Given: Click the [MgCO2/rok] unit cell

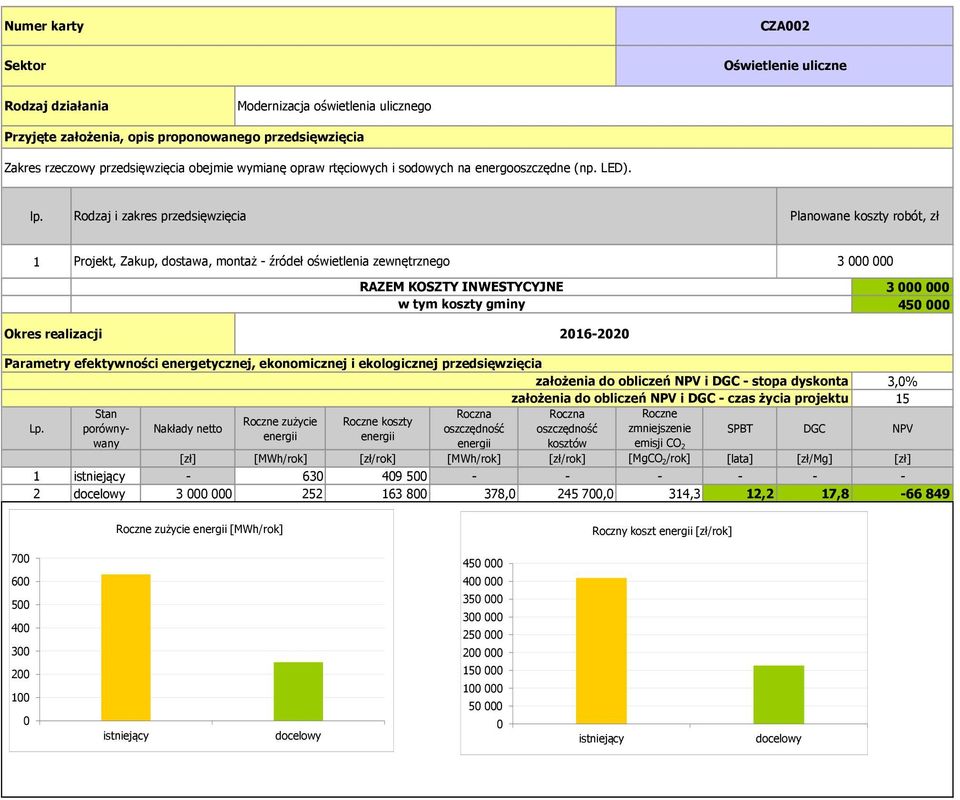Looking at the screenshot, I should (x=659, y=459).
